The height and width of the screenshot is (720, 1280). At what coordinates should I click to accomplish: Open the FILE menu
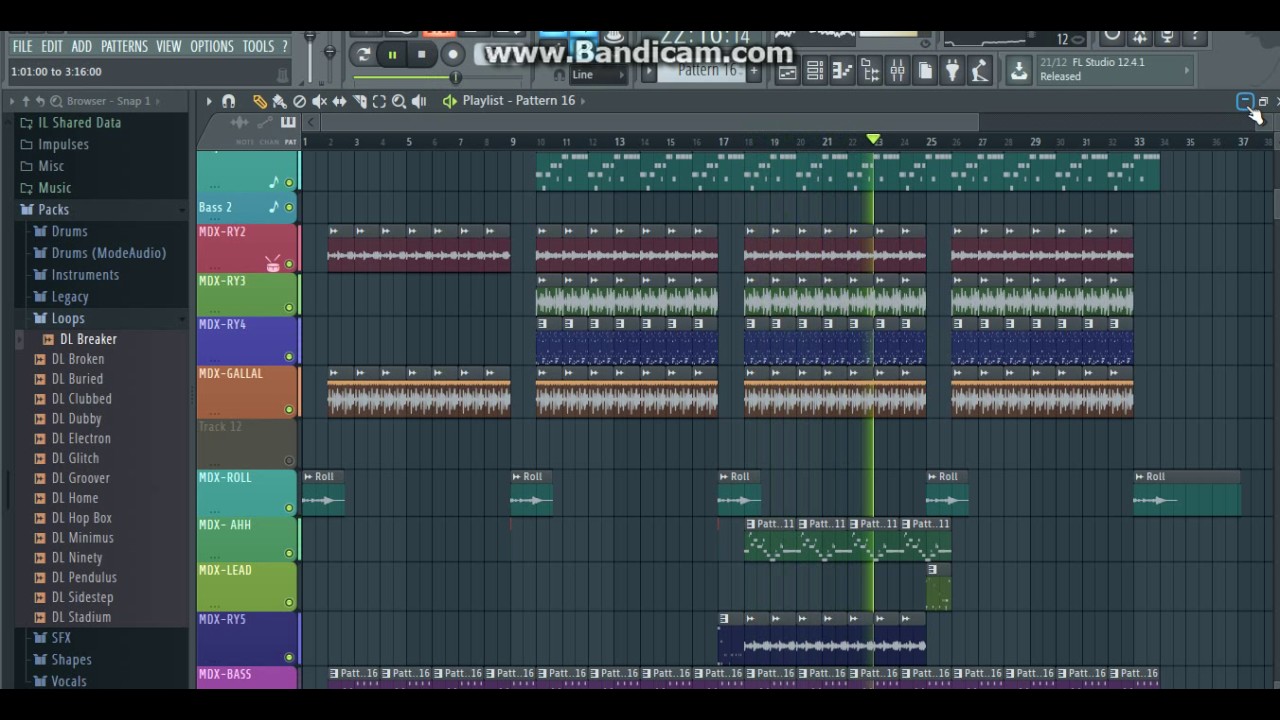point(22,46)
